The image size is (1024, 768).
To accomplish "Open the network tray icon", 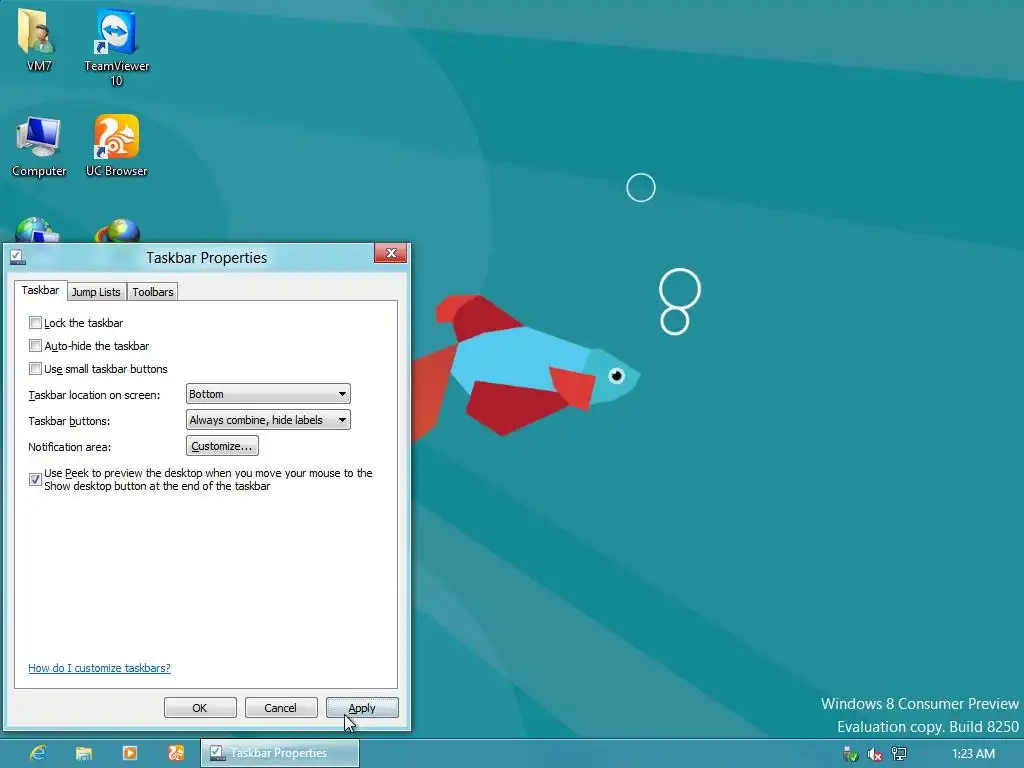I will pyautogui.click(x=899, y=754).
